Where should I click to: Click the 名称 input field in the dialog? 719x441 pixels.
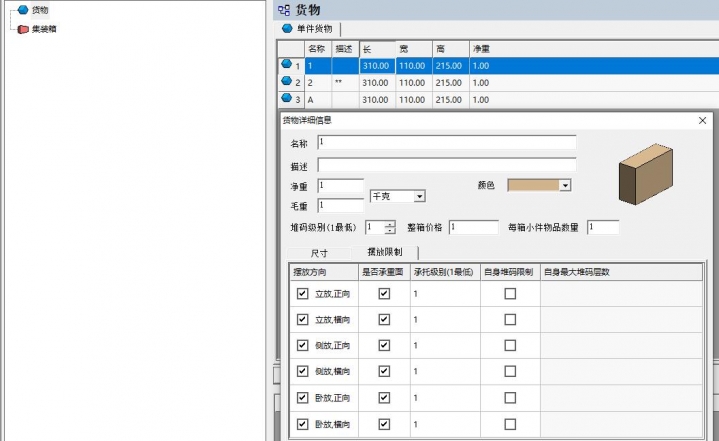pos(447,142)
